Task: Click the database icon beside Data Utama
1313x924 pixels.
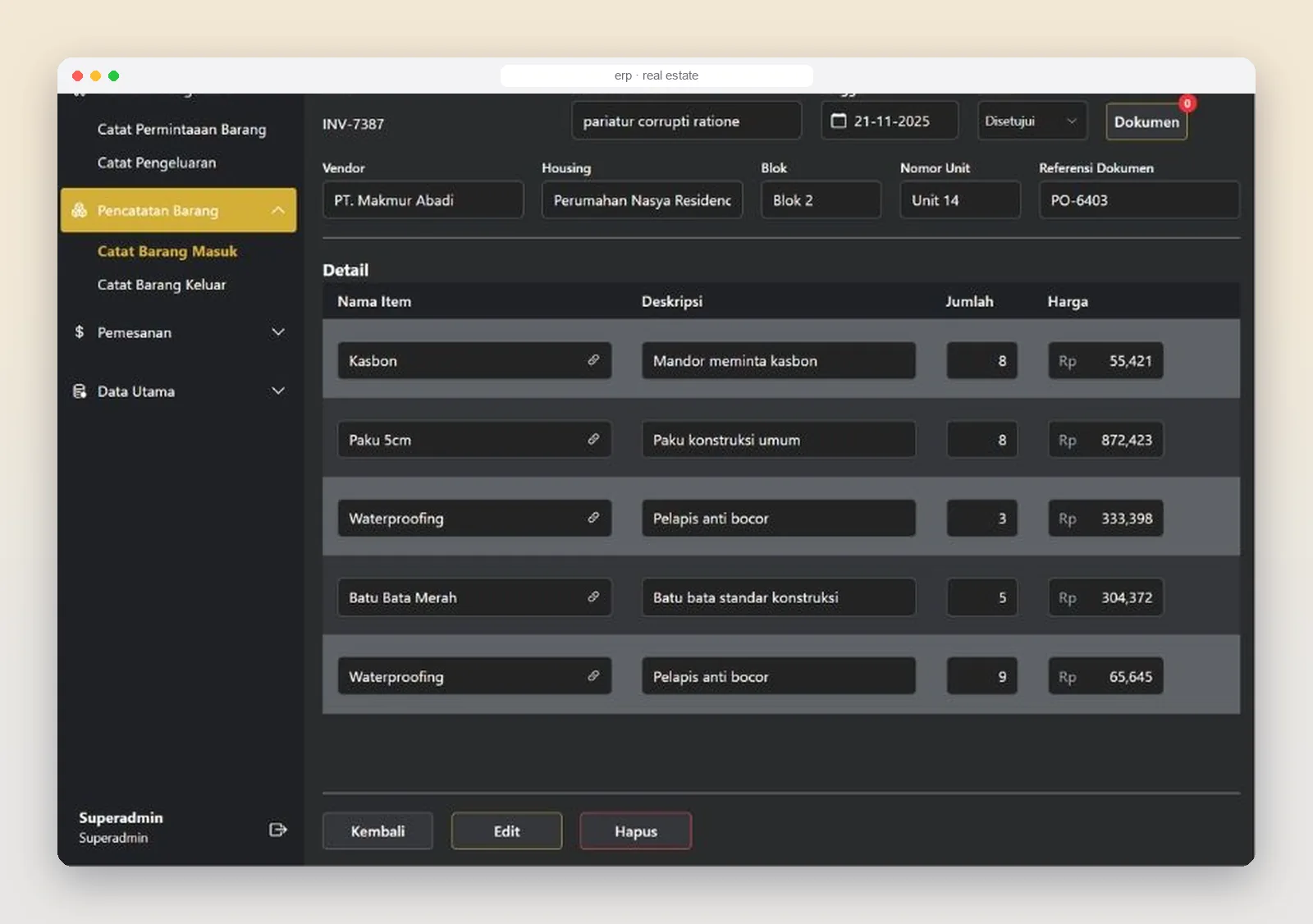Action: pos(80,391)
